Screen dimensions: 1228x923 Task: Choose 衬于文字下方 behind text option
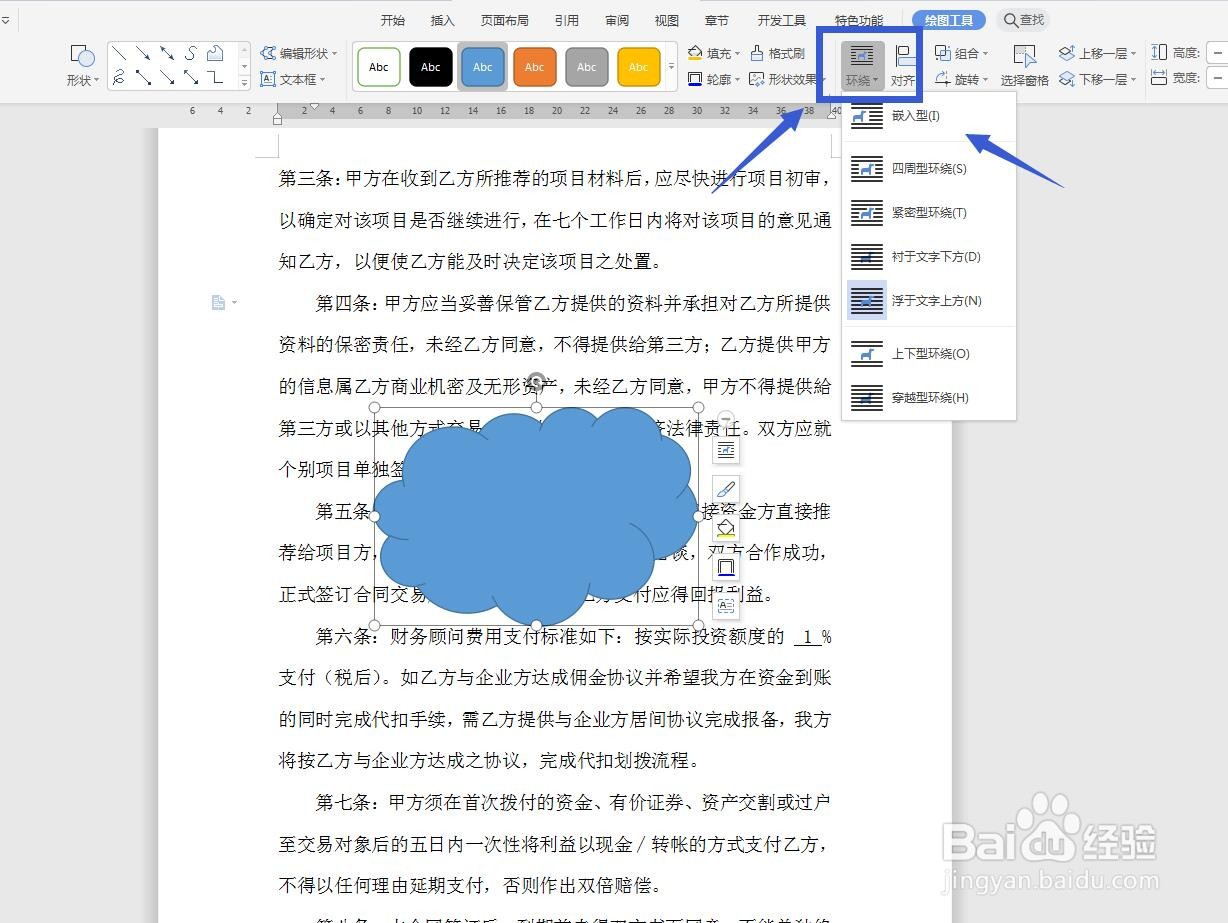[x=929, y=257]
